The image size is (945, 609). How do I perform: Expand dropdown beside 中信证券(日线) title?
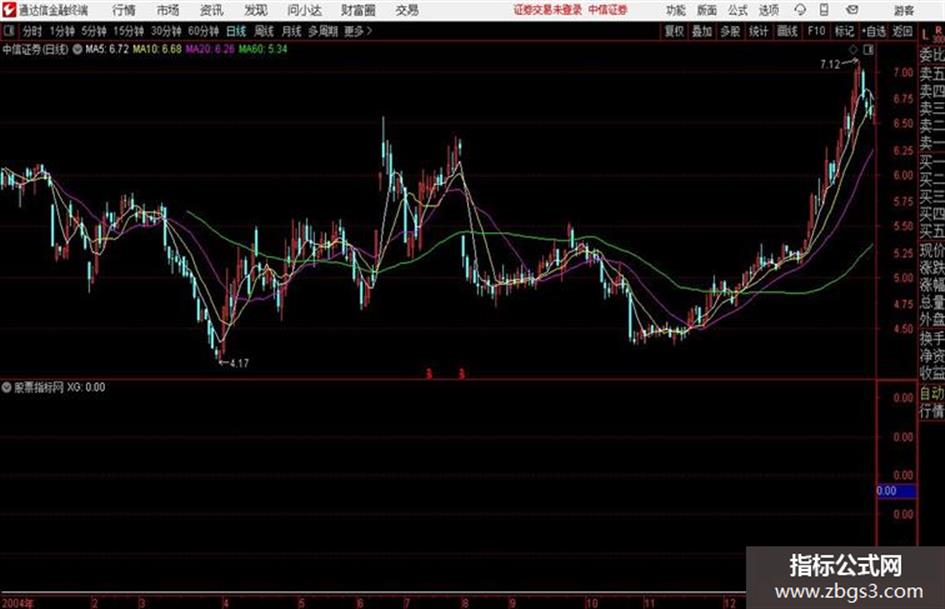77,49
